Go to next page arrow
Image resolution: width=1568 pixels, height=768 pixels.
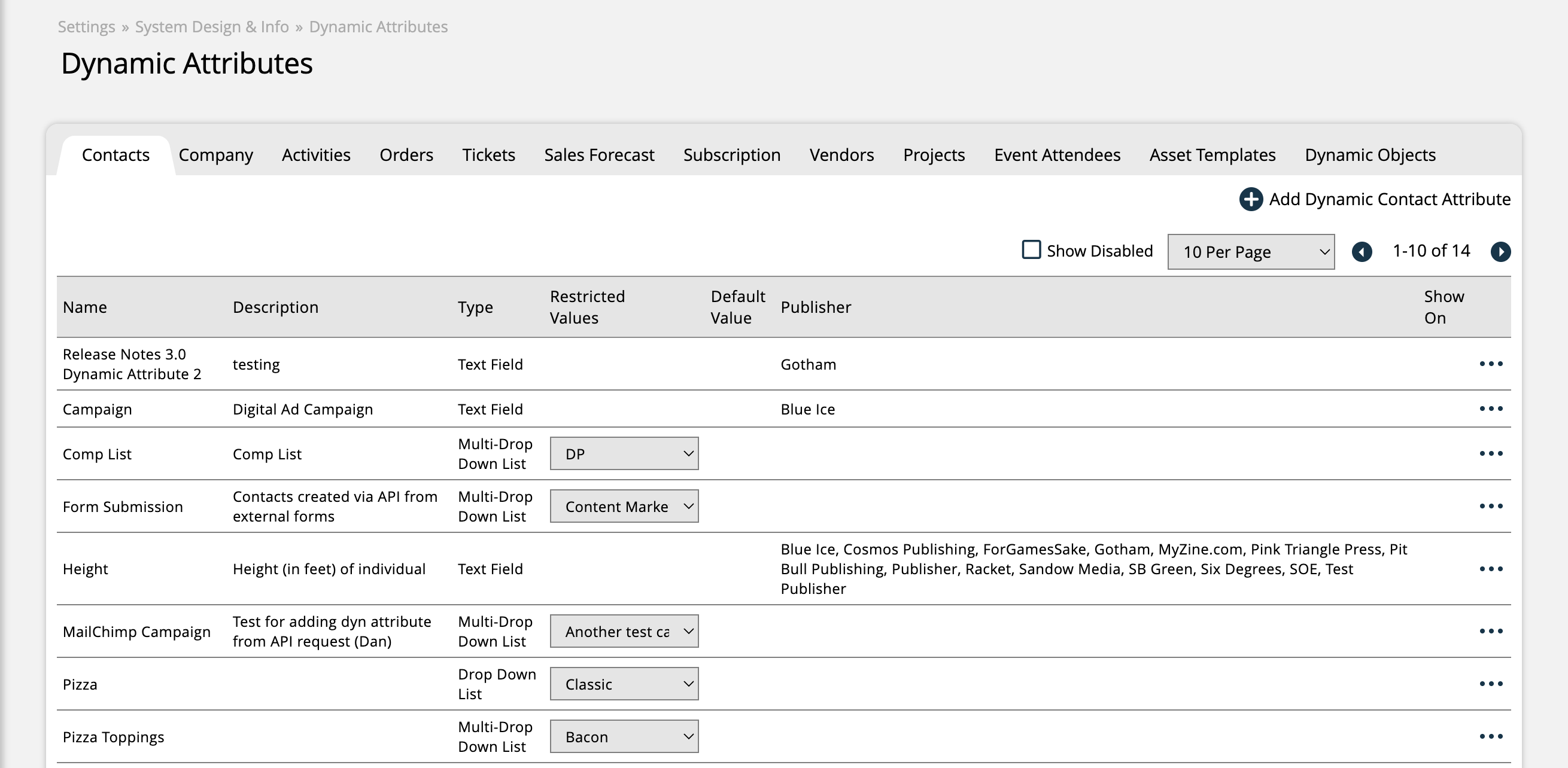[x=1500, y=251]
